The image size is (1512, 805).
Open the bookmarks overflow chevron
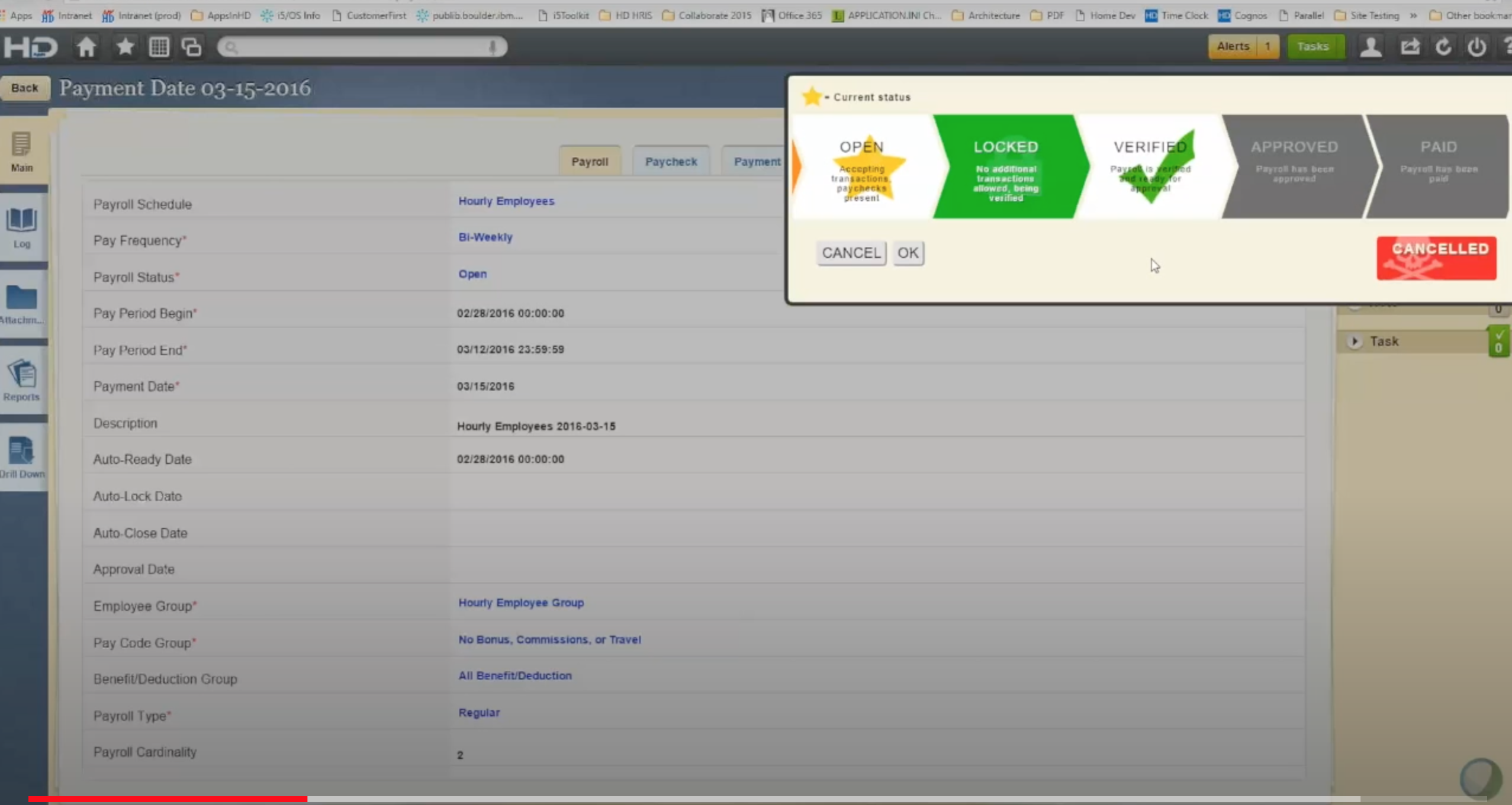[x=1413, y=15]
